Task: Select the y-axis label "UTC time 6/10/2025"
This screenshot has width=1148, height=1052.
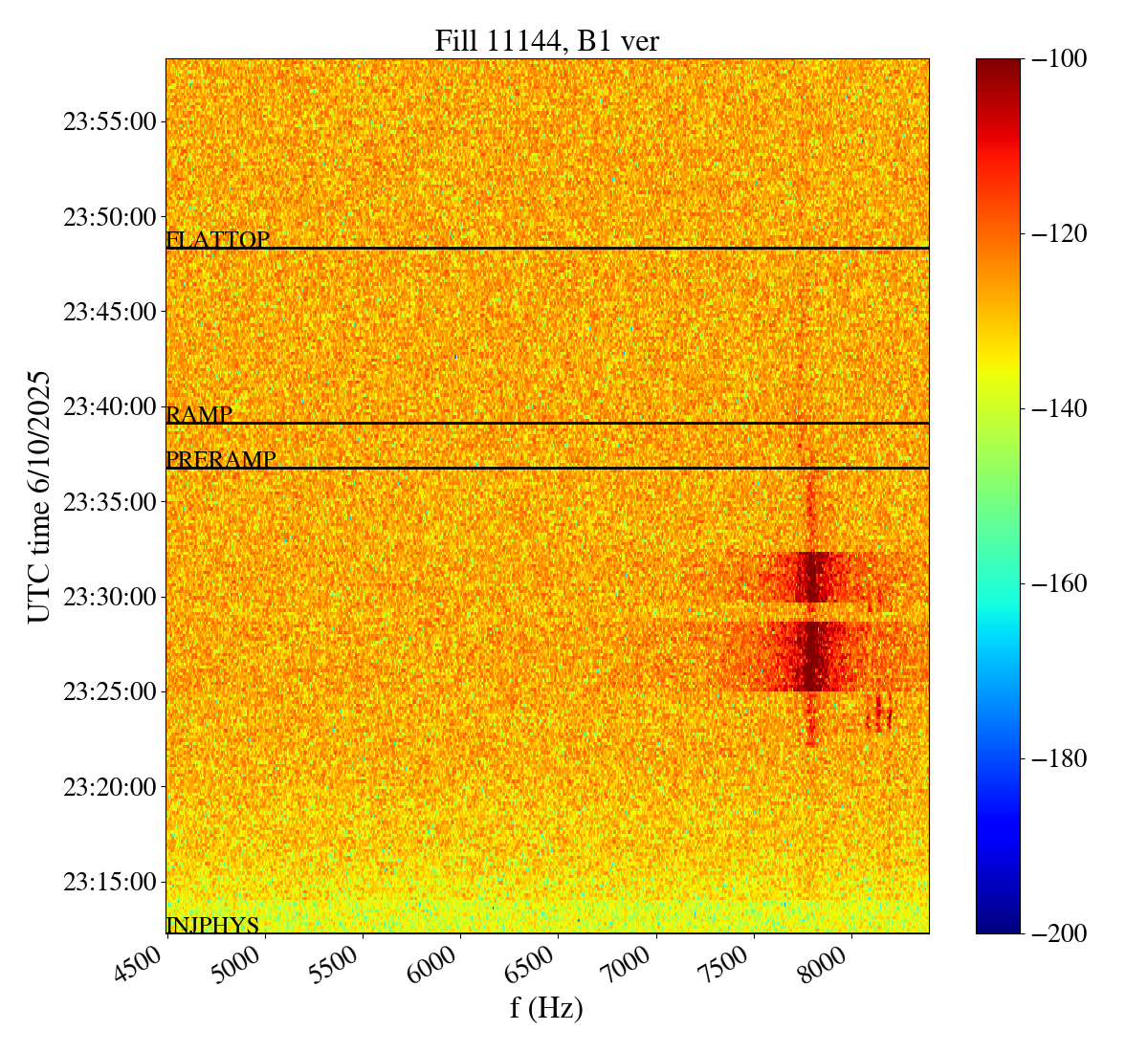Action: (39, 496)
